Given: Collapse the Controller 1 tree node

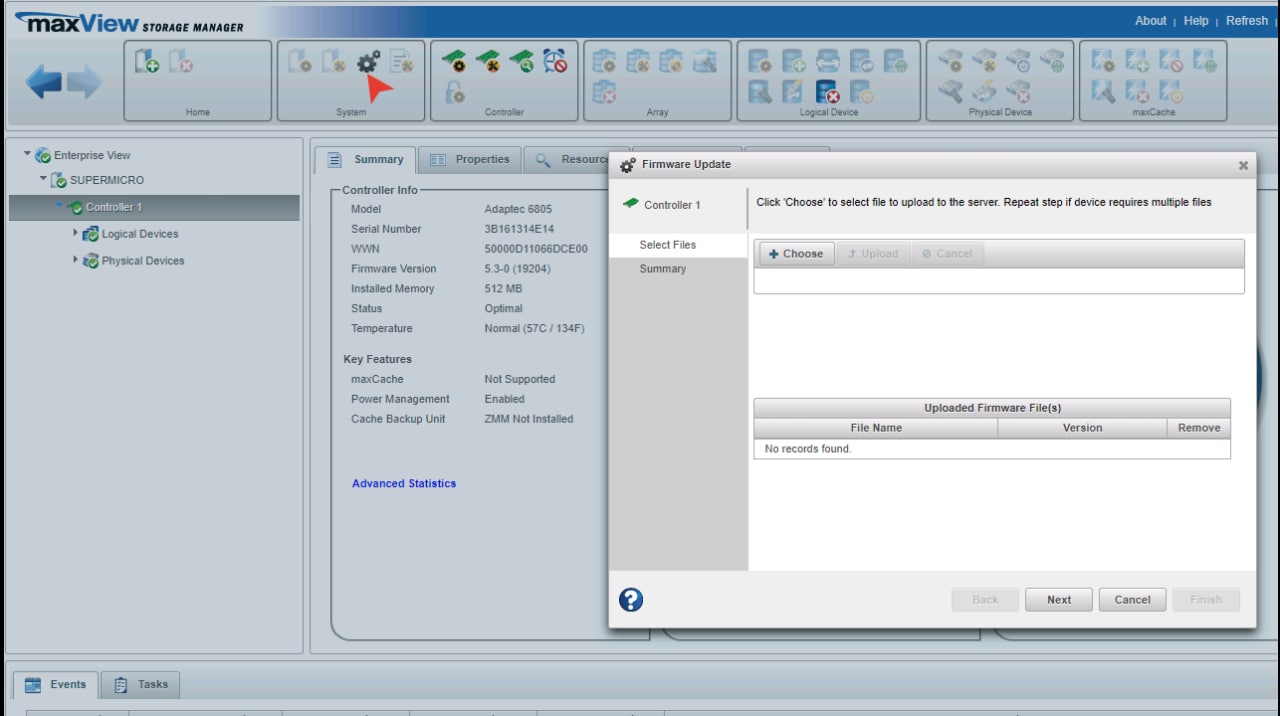Looking at the screenshot, I should point(59,206).
